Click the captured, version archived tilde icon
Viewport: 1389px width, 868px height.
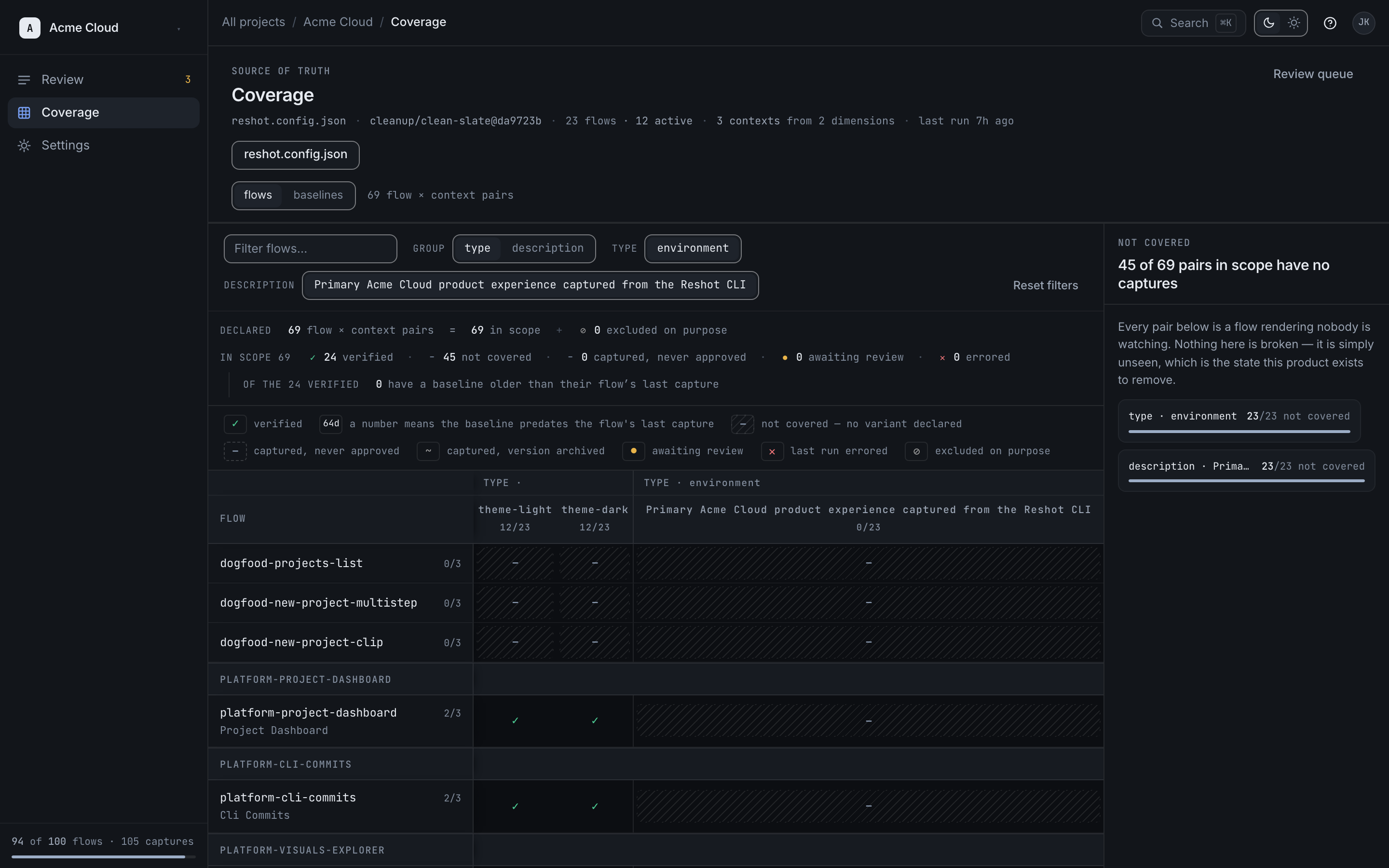pyautogui.click(x=428, y=451)
